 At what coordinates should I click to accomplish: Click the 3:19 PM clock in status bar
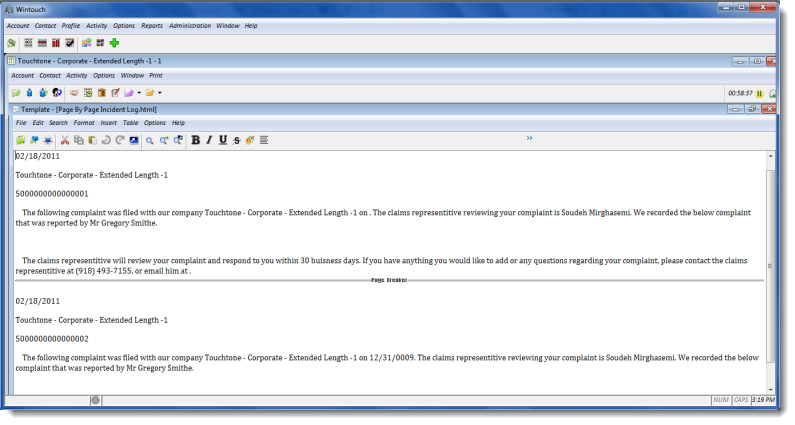(763, 400)
